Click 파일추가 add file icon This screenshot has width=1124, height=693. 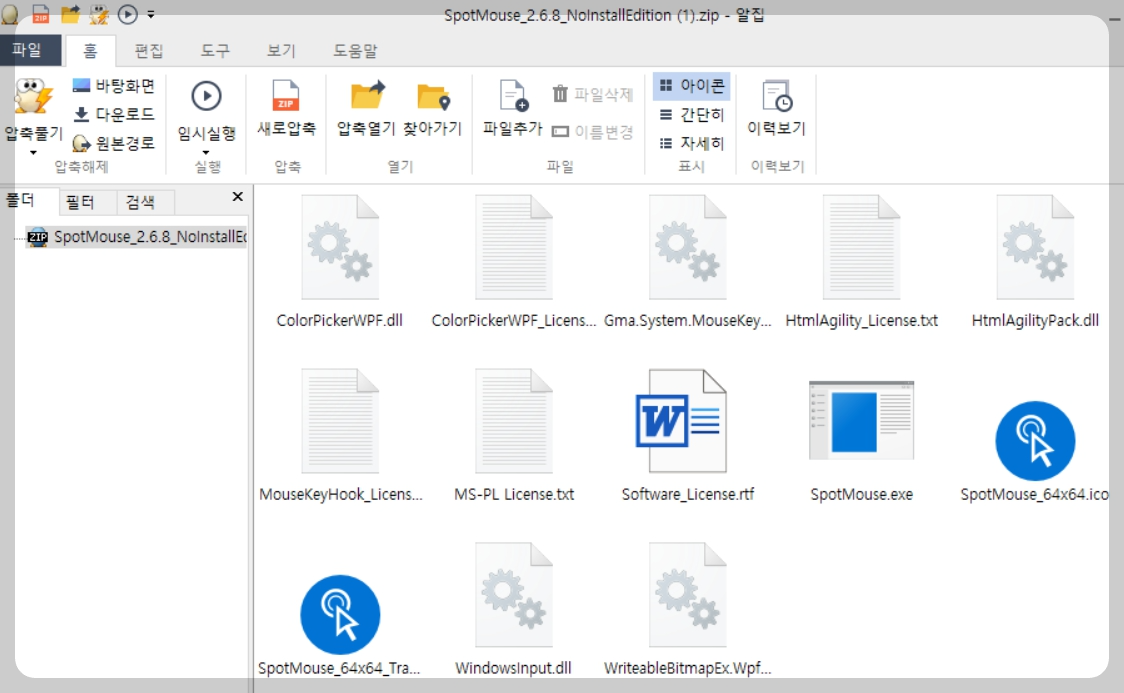[x=513, y=96]
